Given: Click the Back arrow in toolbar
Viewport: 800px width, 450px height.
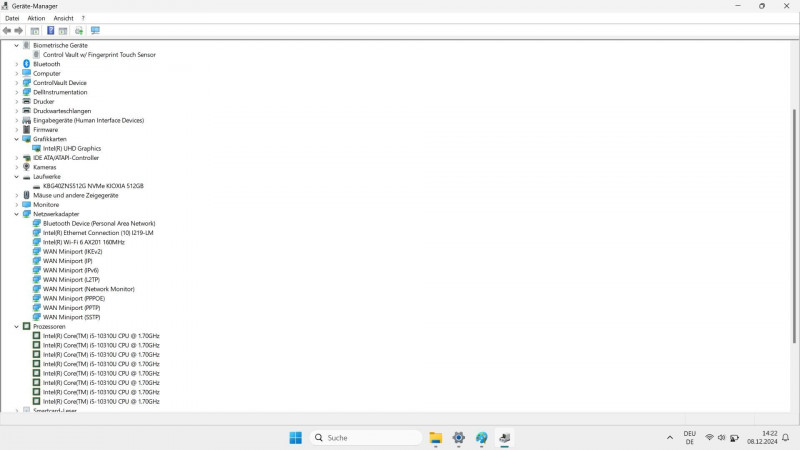Looking at the screenshot, I should (7, 31).
